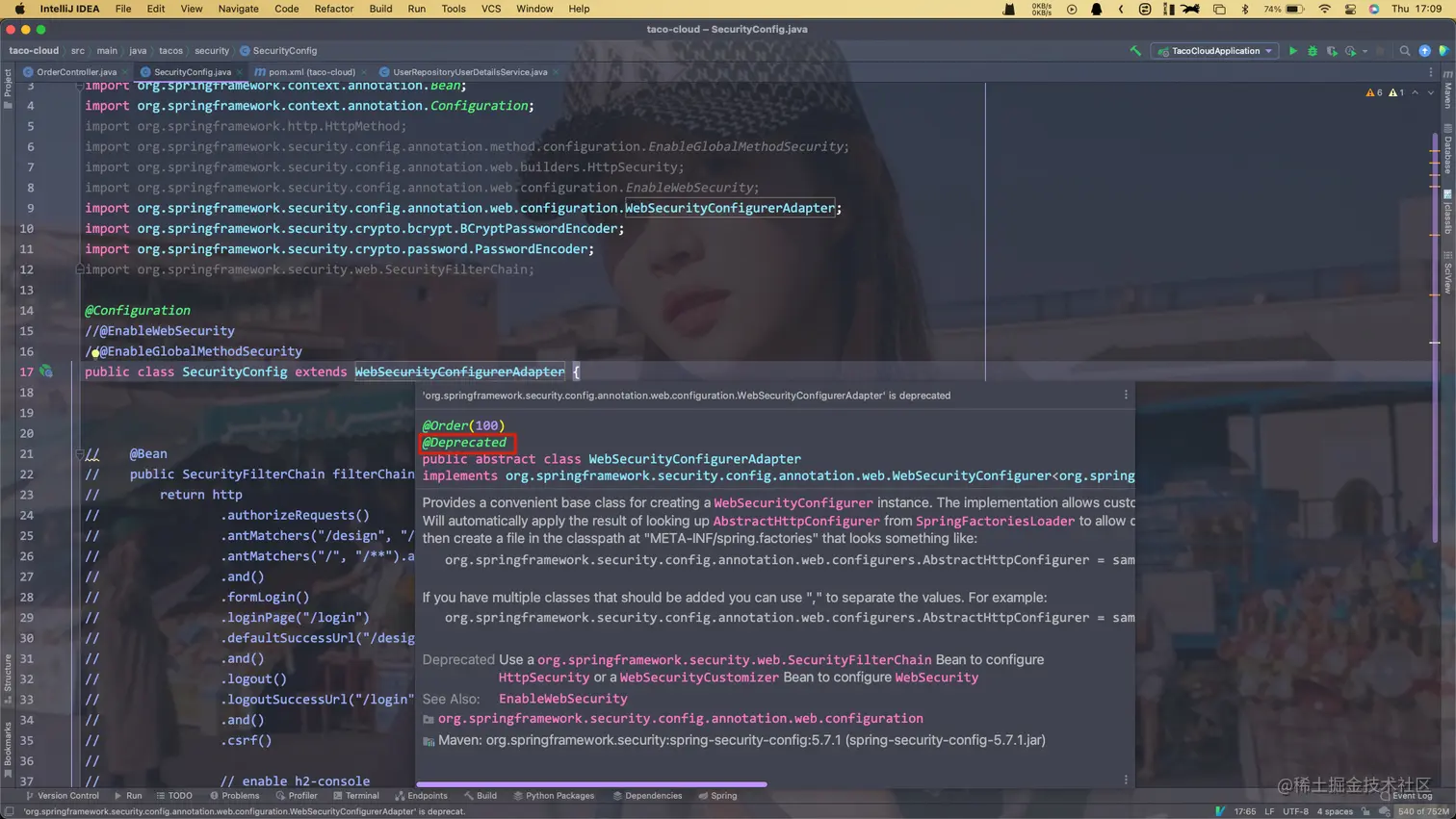The width and height of the screenshot is (1456, 819).
Task: Open the VCS menu
Action: [x=491, y=9]
